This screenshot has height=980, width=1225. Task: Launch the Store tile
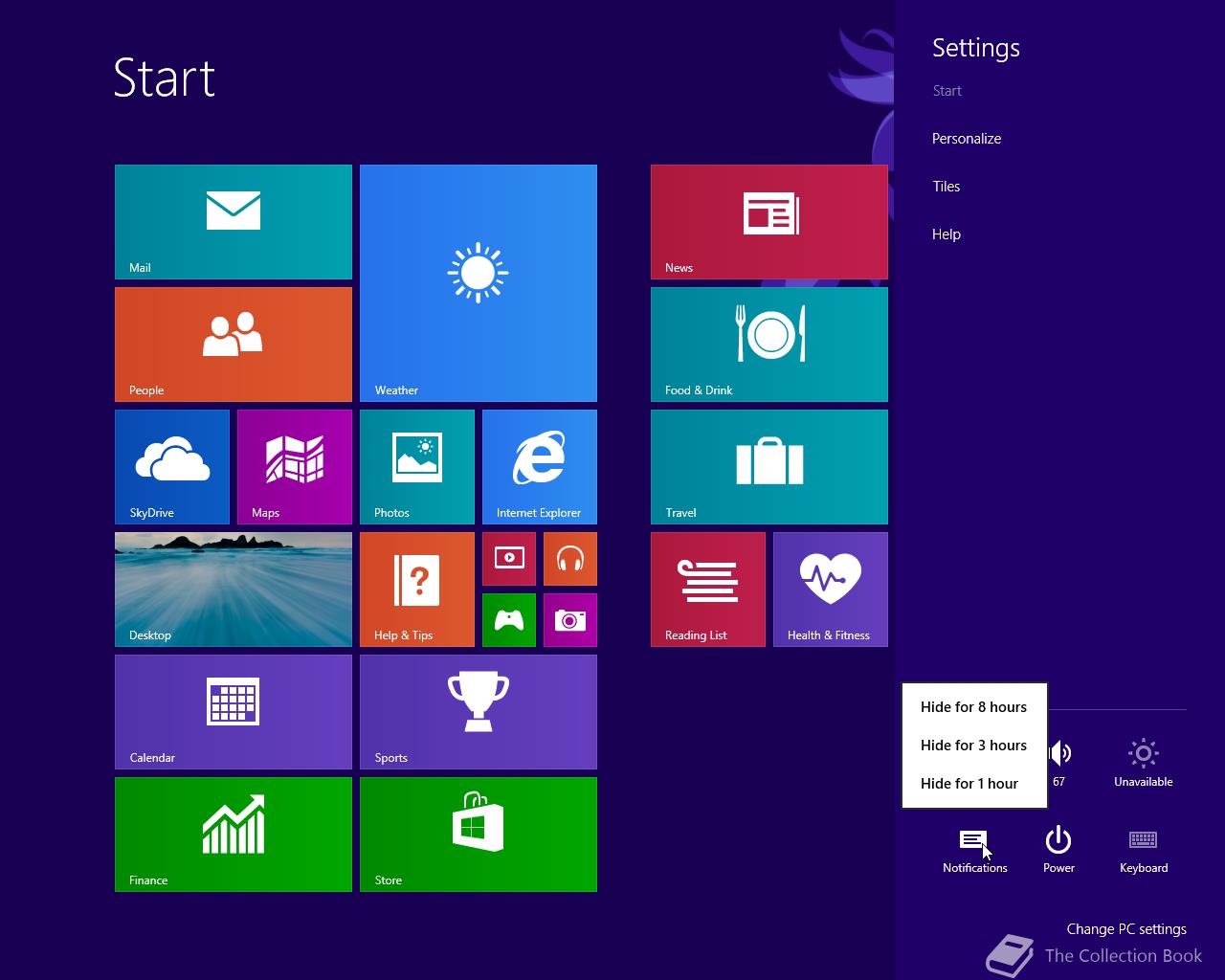(x=479, y=835)
